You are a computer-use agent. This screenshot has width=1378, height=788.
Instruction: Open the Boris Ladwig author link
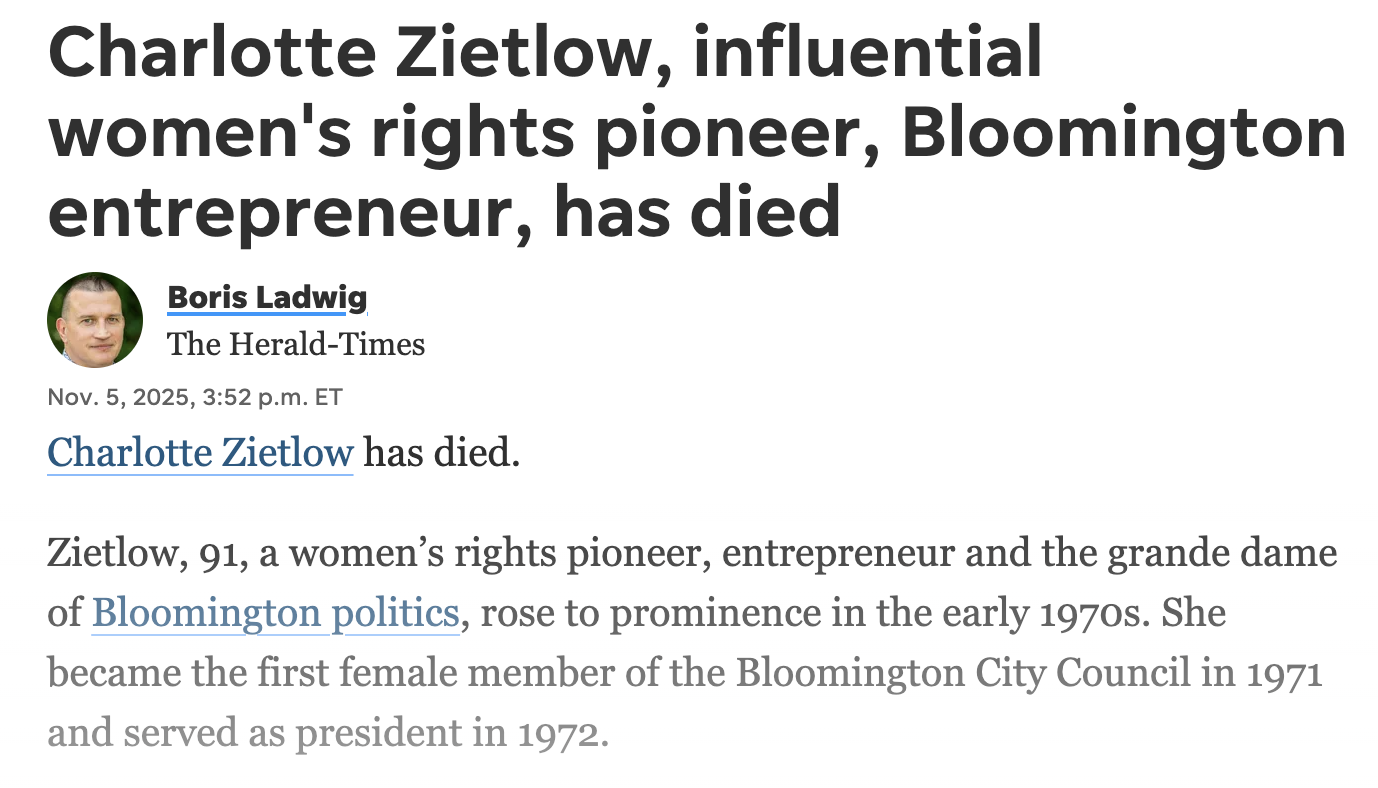(x=267, y=297)
